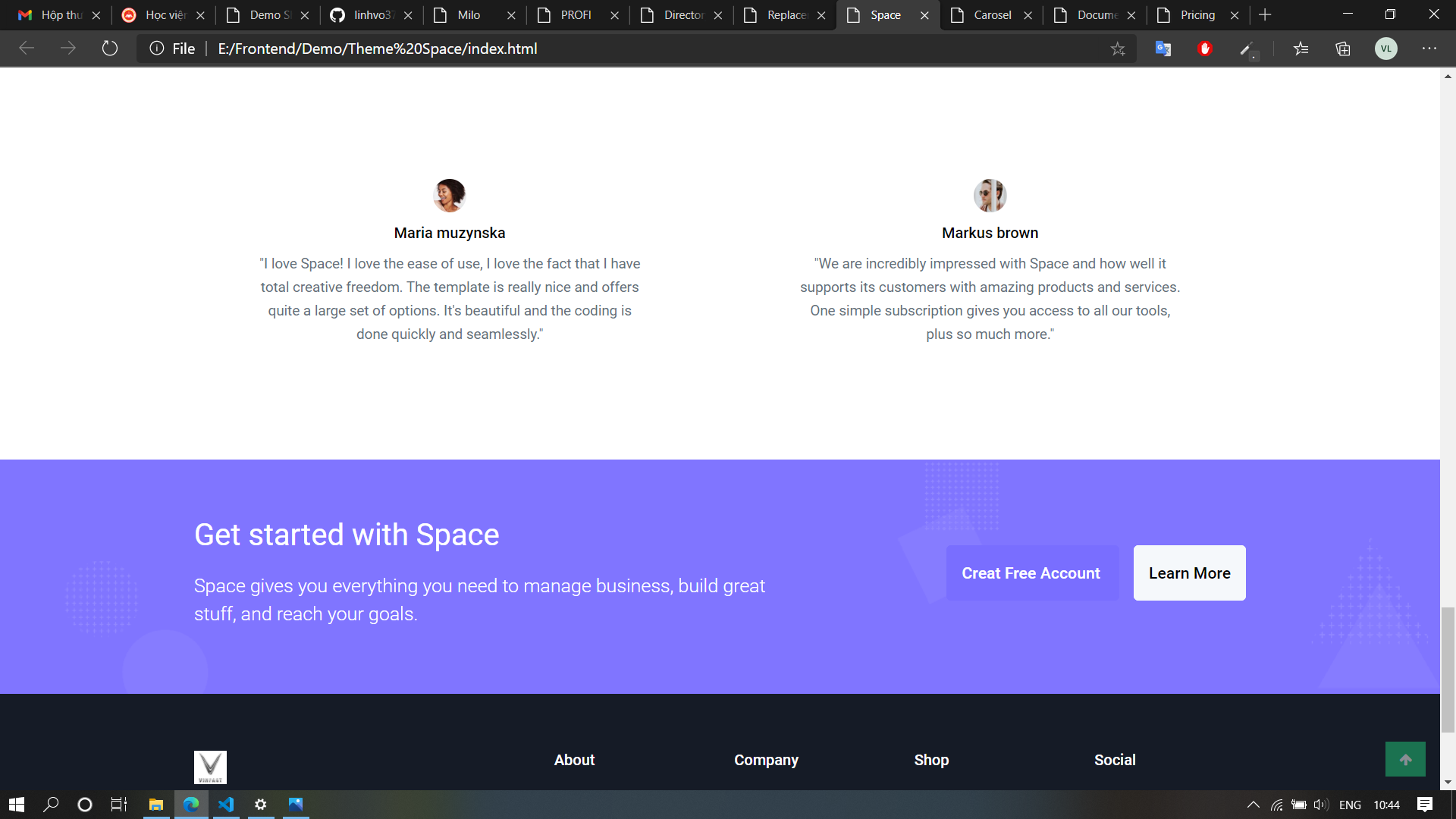Open the VL profile menu
Viewport: 1456px width, 819px height.
click(x=1386, y=49)
